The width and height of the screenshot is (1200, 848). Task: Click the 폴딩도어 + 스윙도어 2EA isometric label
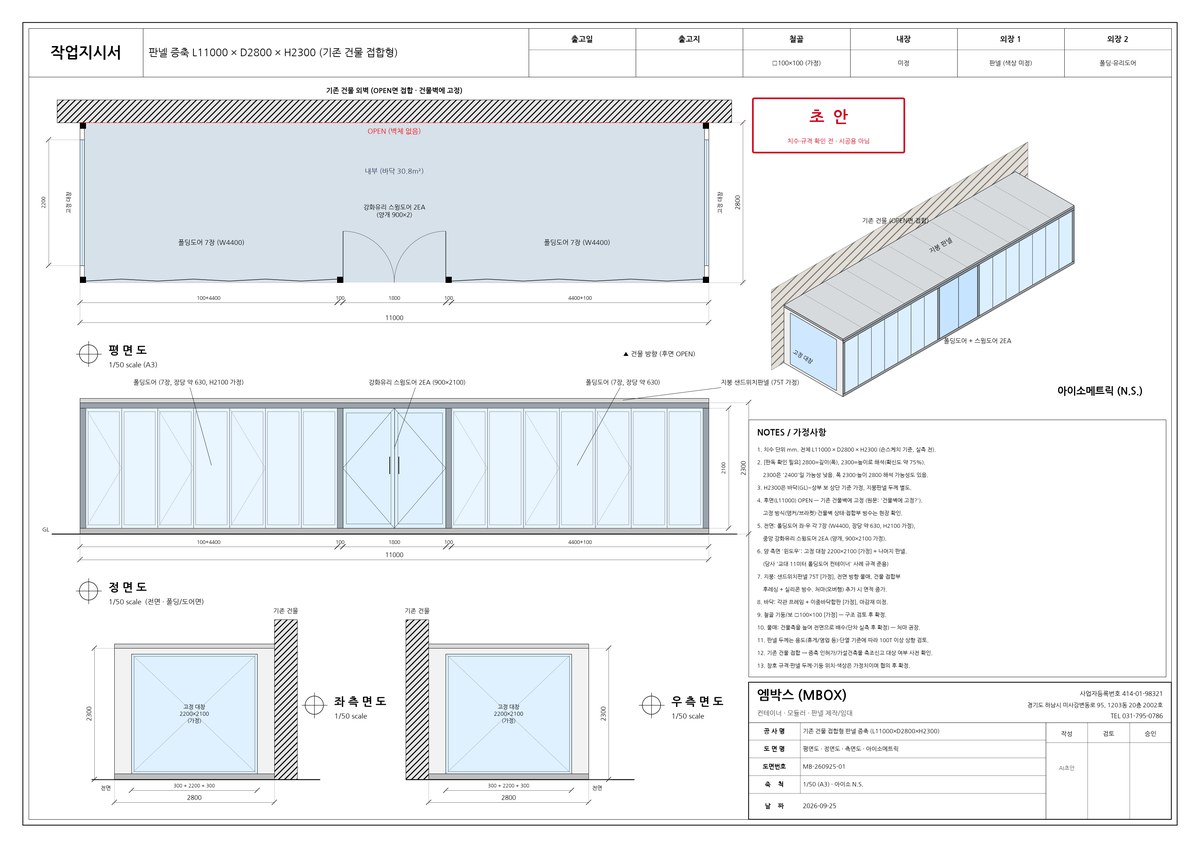click(x=977, y=341)
